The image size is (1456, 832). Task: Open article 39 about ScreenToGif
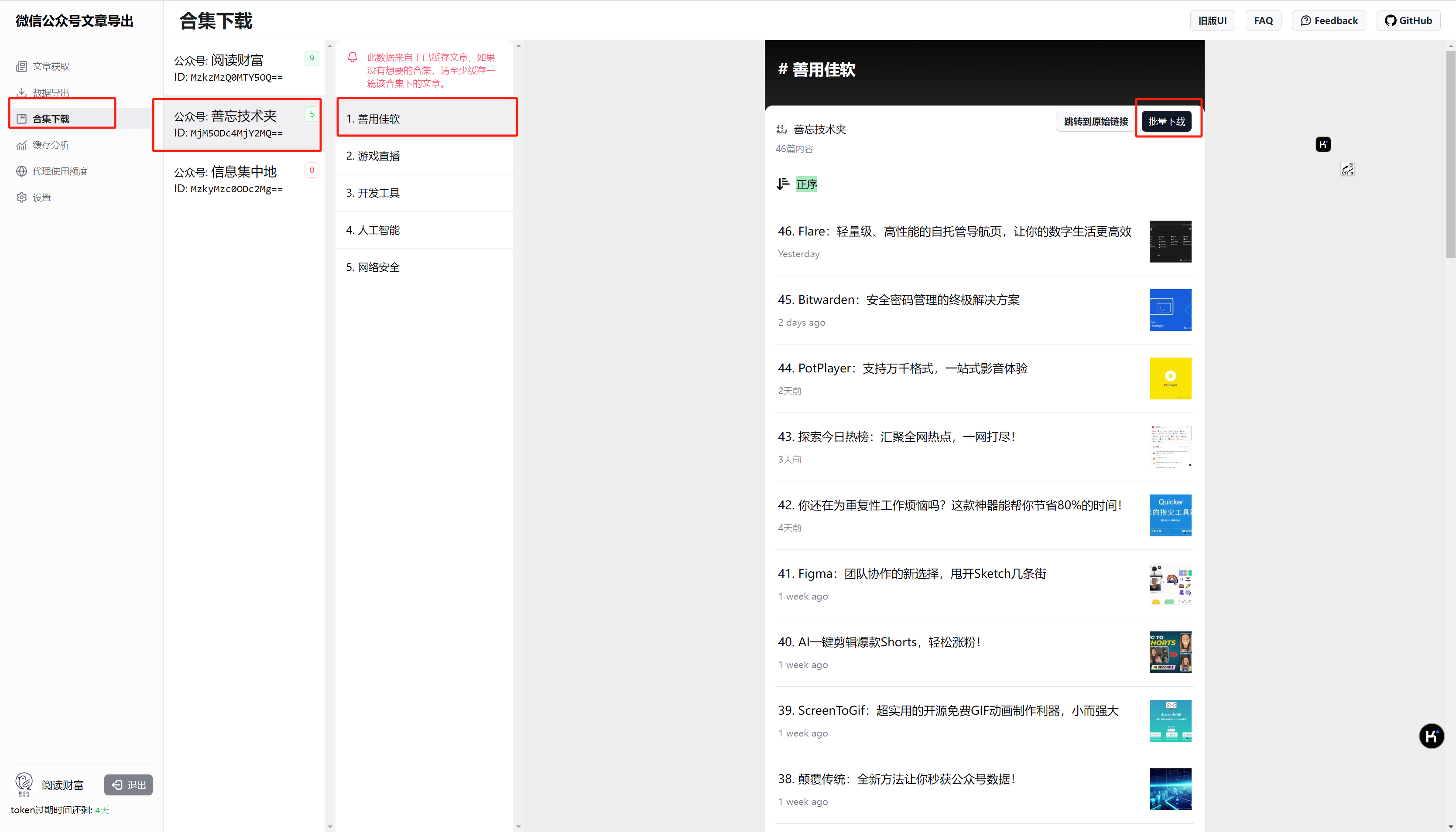click(x=984, y=721)
